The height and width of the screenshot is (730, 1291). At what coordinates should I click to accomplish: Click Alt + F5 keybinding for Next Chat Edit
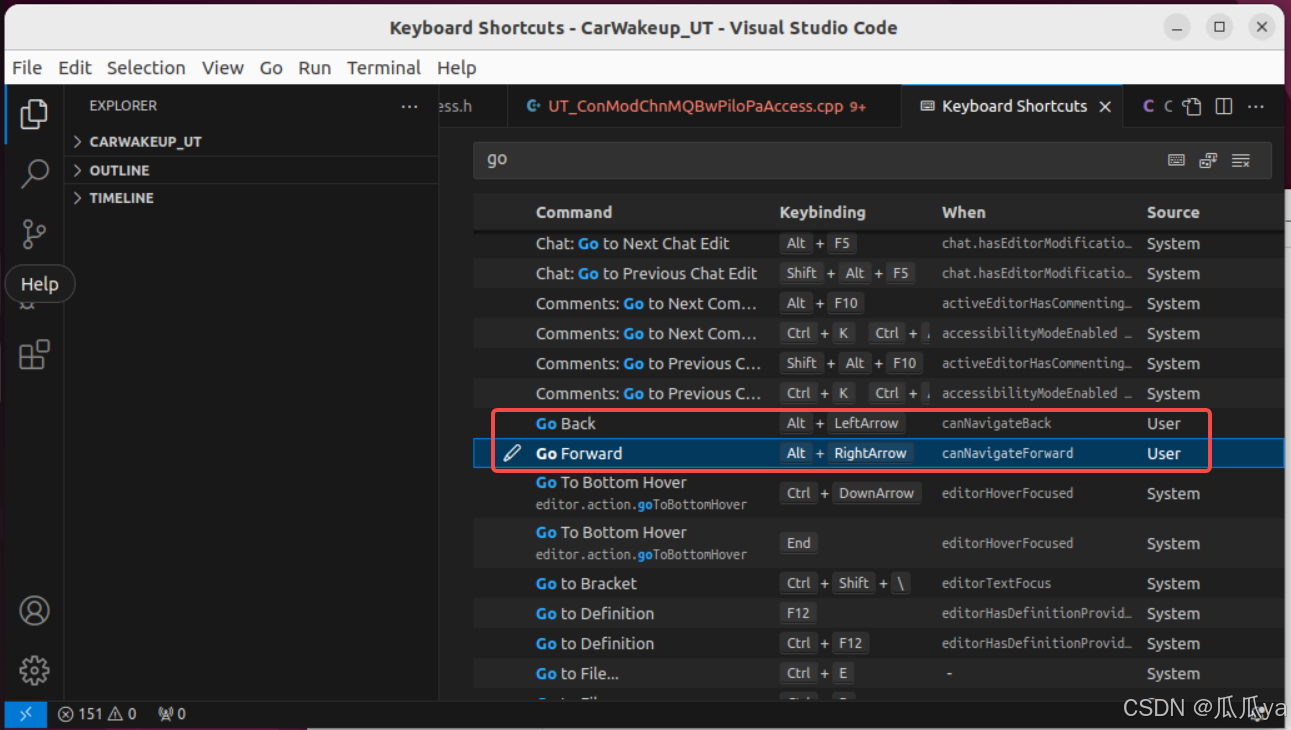818,243
